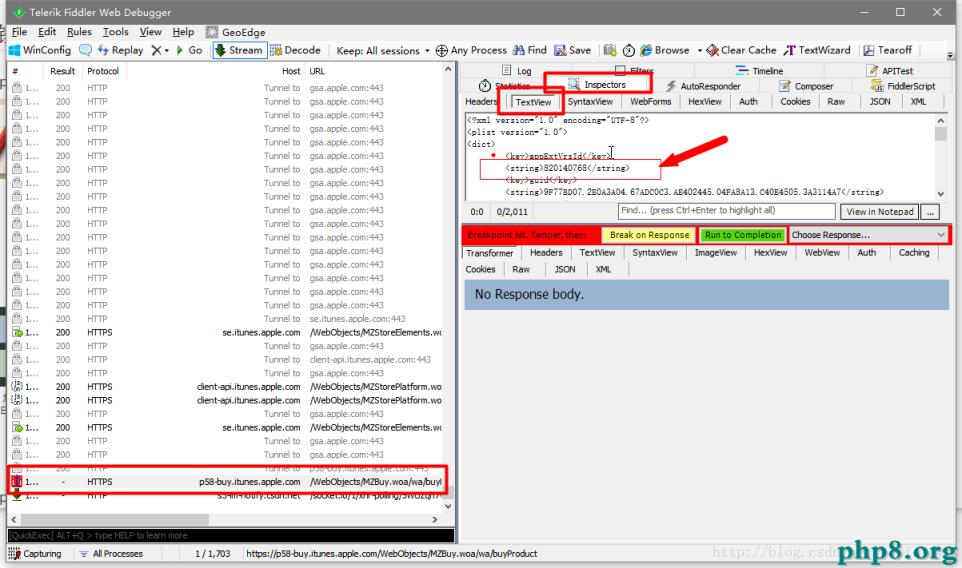Image resolution: width=962 pixels, height=568 pixels.
Task: Switch to the Timeline tab
Action: pos(760,71)
